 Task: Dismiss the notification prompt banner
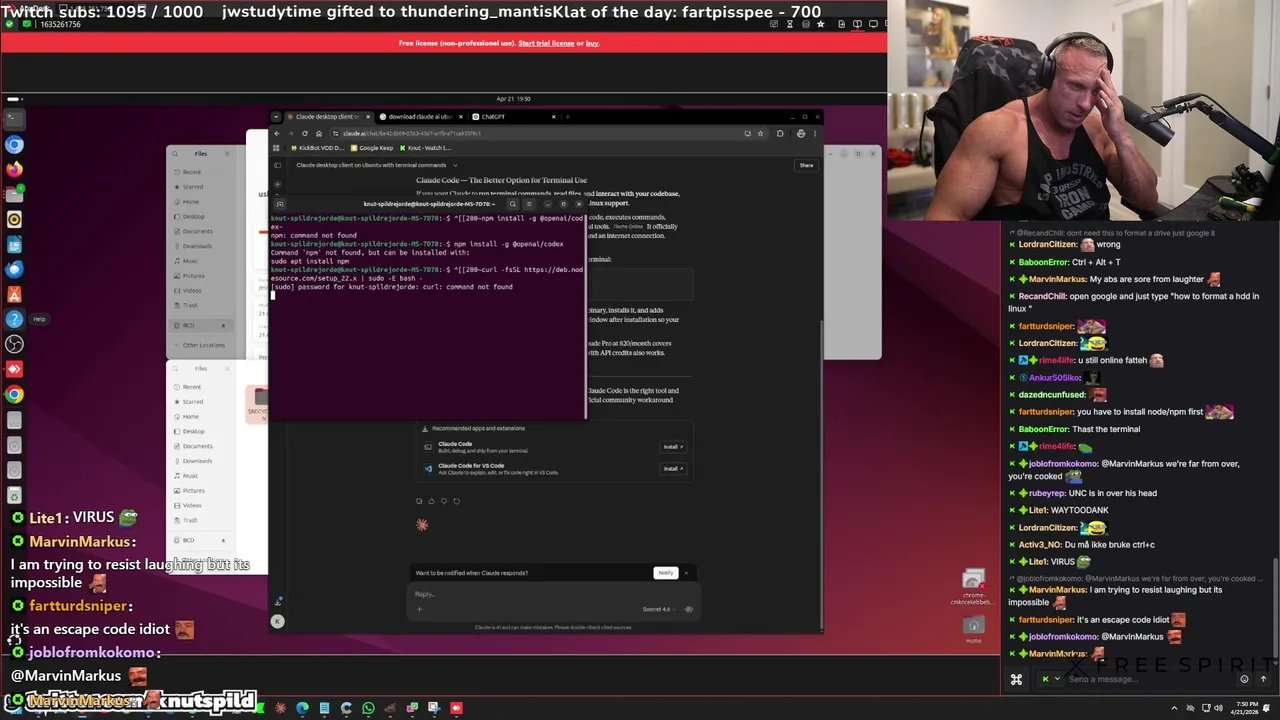686,573
